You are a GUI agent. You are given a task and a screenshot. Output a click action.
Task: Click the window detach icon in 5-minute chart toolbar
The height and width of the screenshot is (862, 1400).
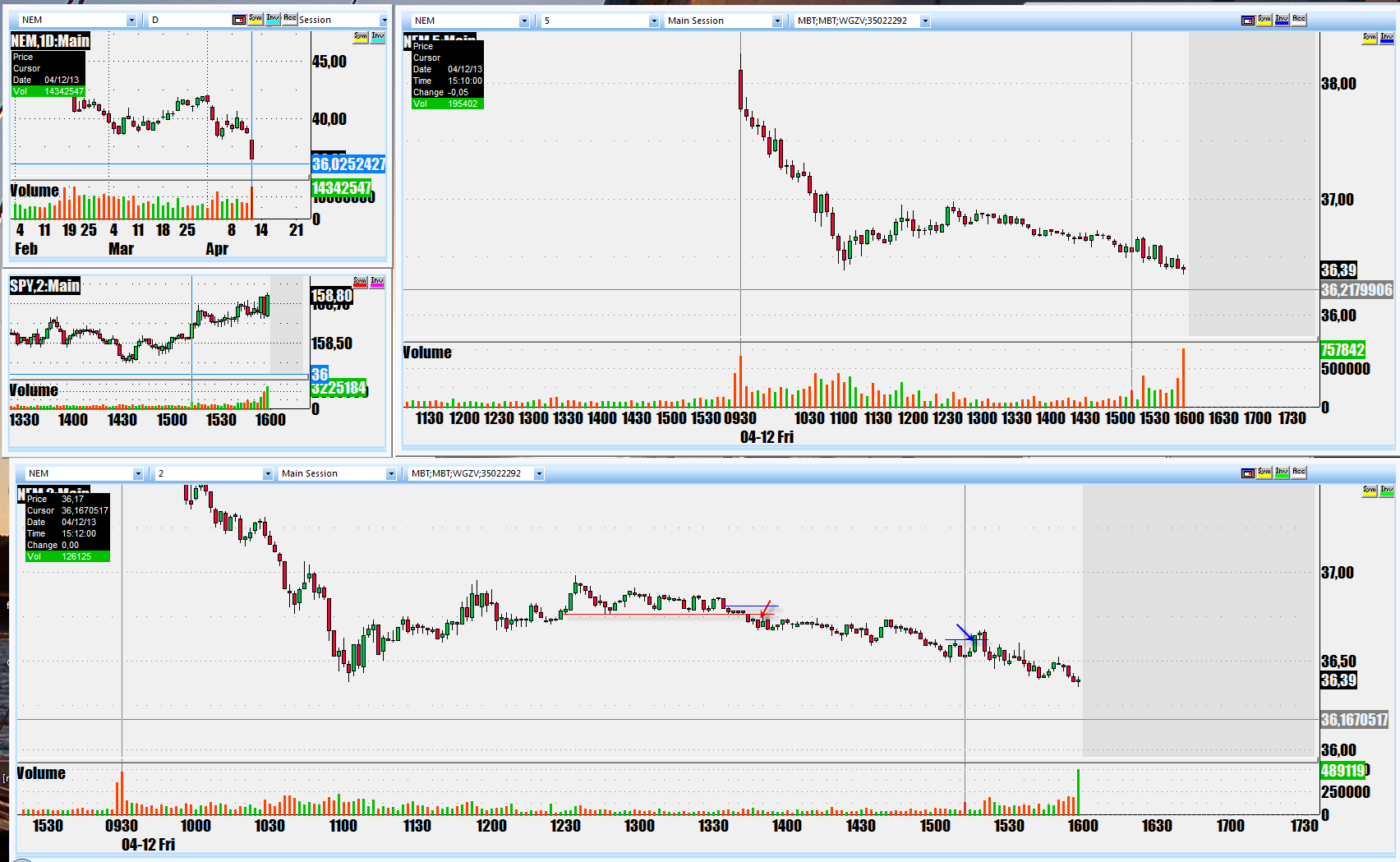(1247, 20)
